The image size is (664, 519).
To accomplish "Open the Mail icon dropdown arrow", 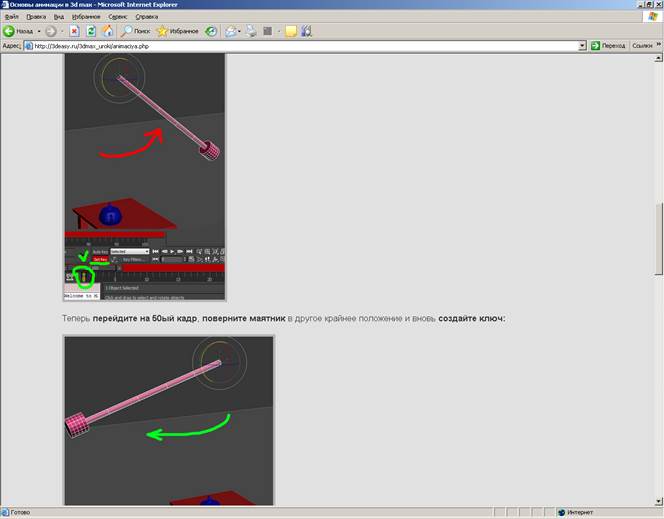I will pos(240,31).
